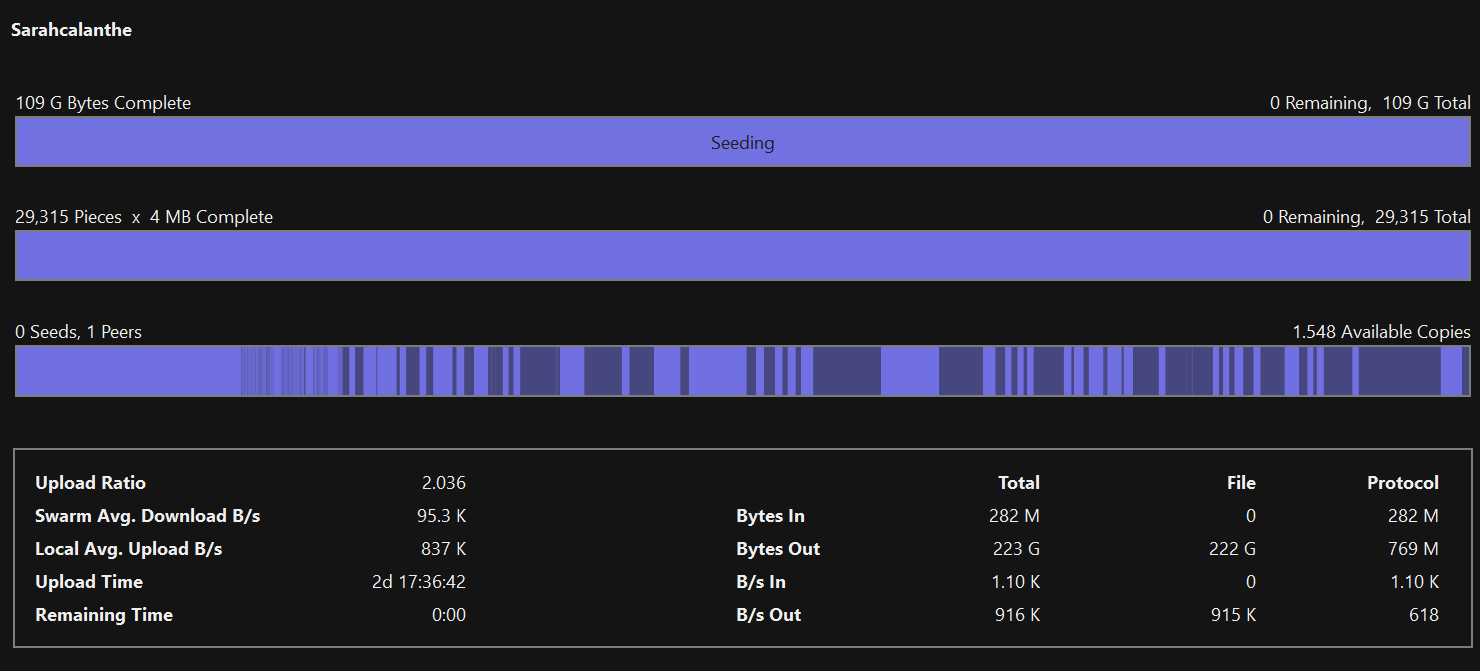Screen dimensions: 1480x671
Task: Click the File column header
Action: tap(1241, 483)
